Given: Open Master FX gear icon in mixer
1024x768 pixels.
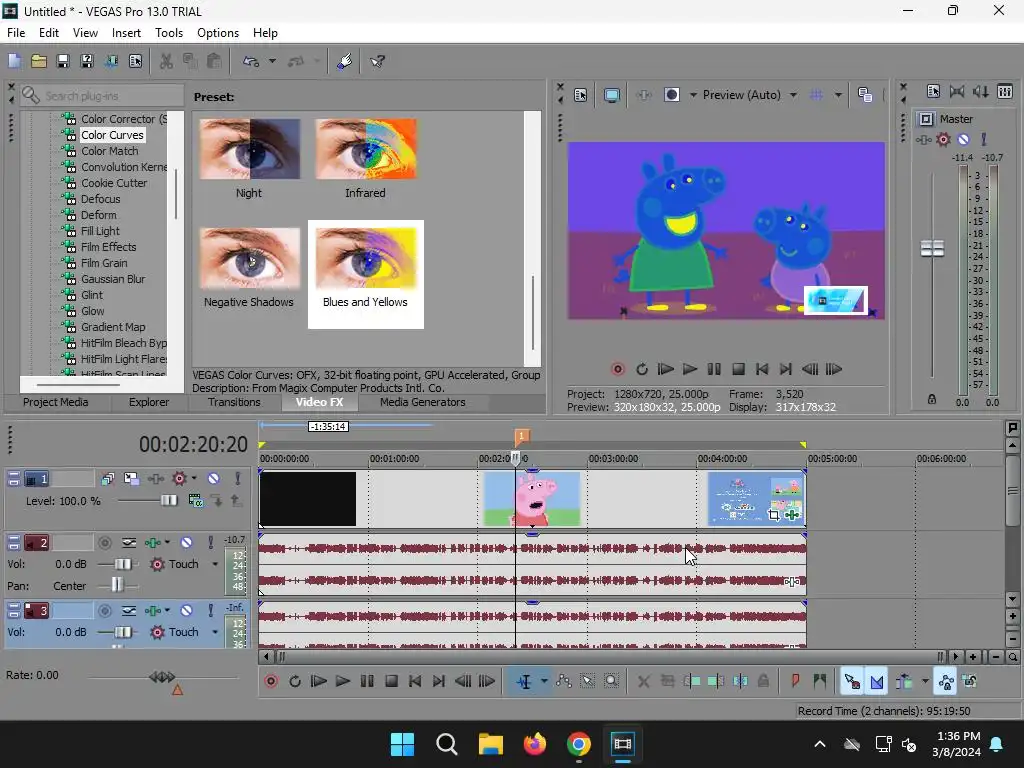Looking at the screenshot, I should pos(943,139).
